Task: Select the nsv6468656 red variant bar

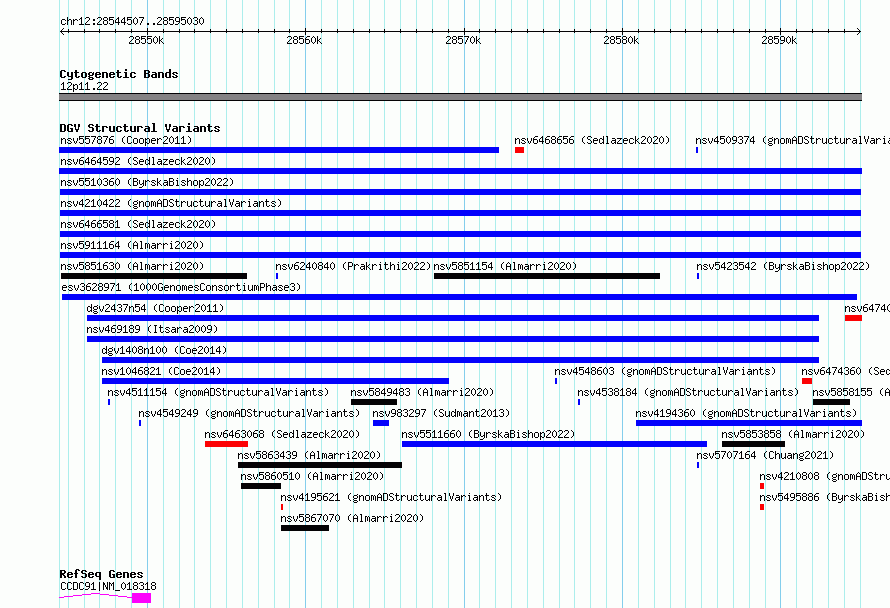Action: tap(519, 150)
